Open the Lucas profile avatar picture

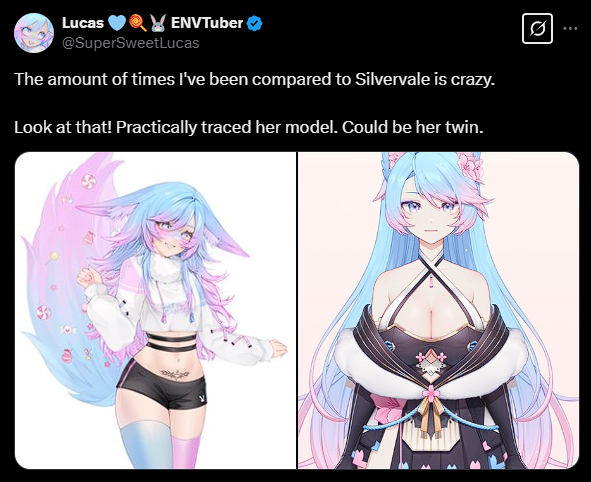pos(34,33)
